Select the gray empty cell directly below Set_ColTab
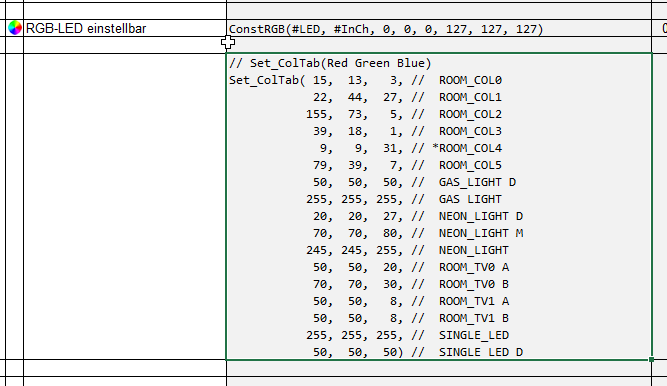Viewport: 667px width, 386px height. (x=439, y=368)
